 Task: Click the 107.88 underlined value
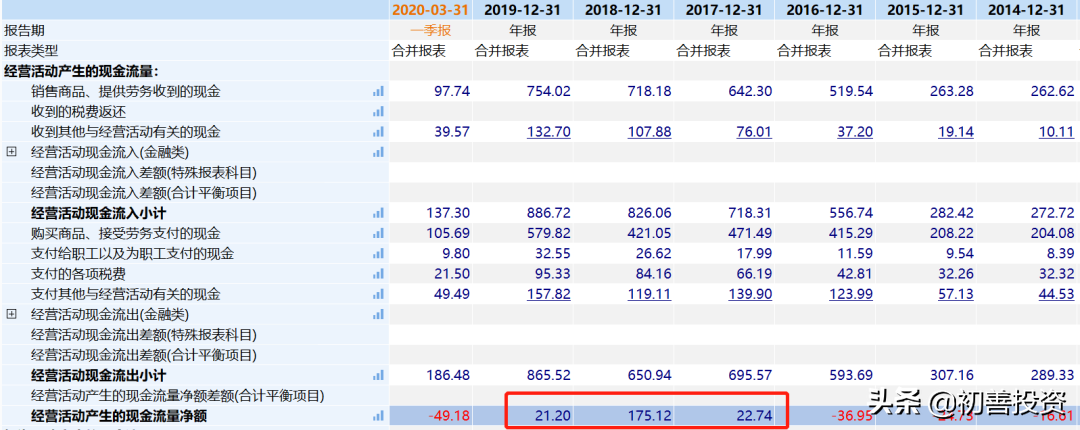(650, 132)
